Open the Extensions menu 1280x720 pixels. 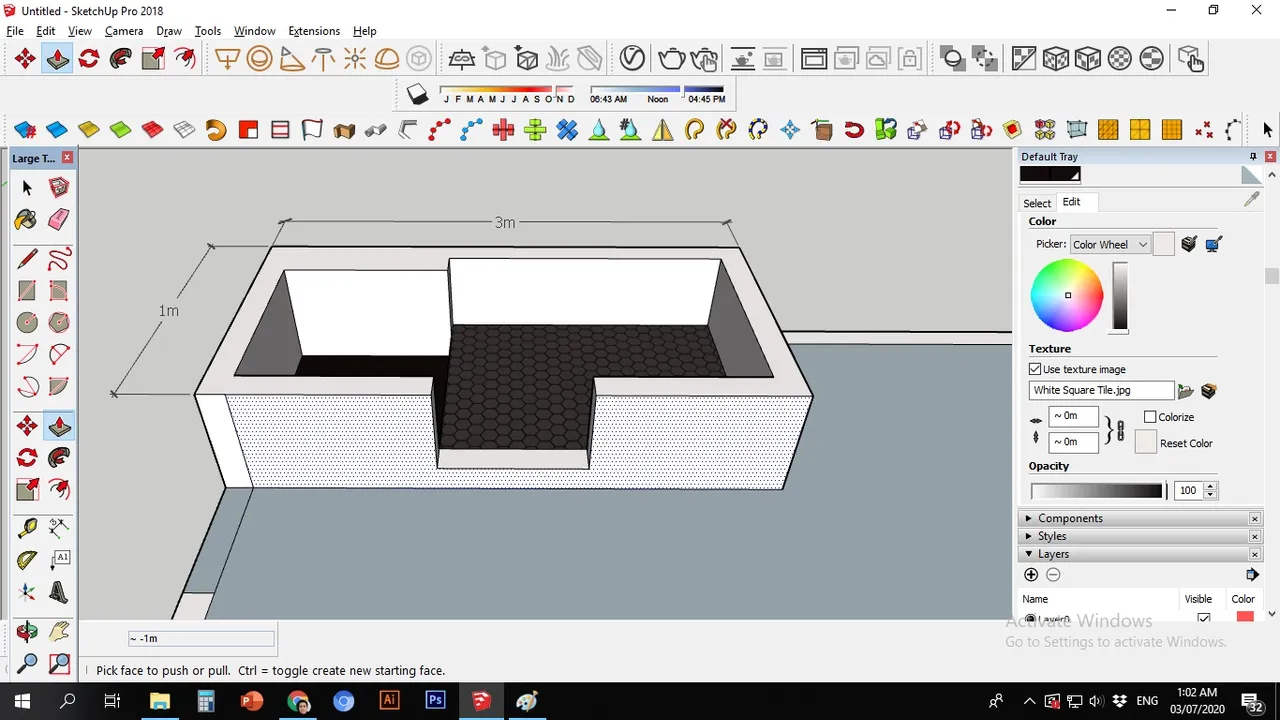pyautogui.click(x=314, y=31)
